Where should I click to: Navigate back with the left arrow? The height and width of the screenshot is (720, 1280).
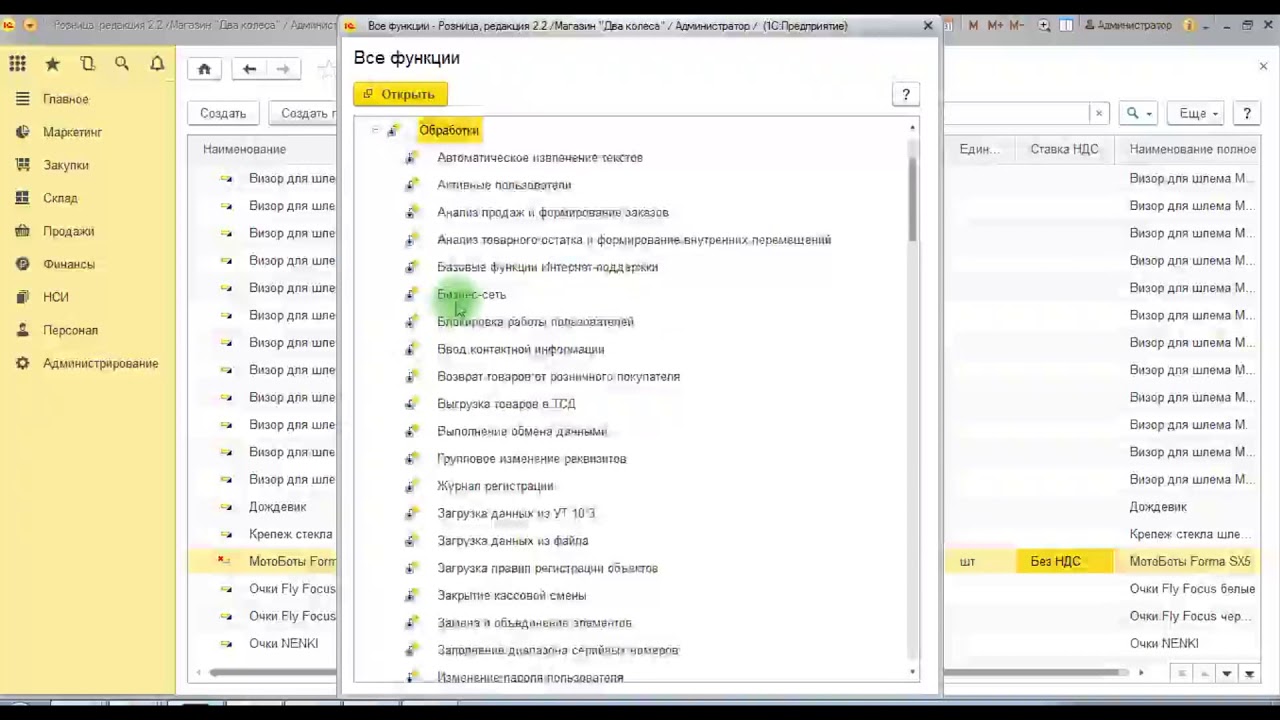(x=249, y=69)
